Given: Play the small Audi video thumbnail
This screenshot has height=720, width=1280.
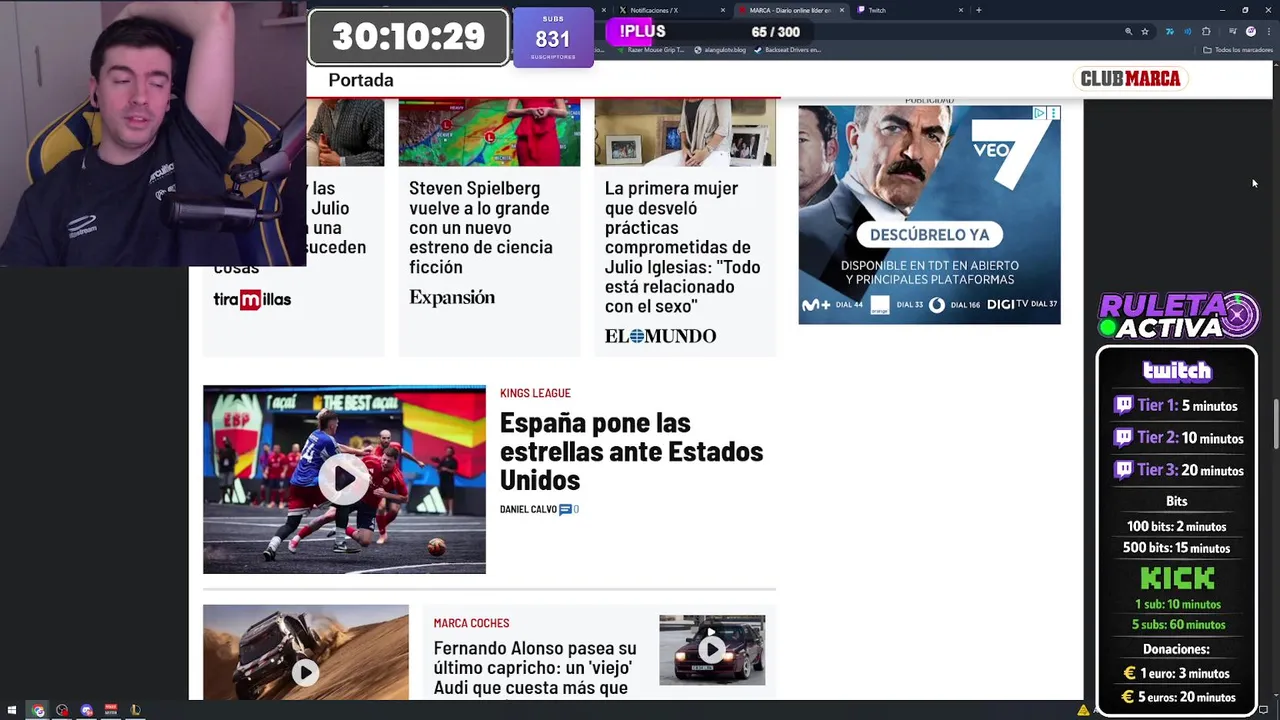Looking at the screenshot, I should pyautogui.click(x=712, y=650).
